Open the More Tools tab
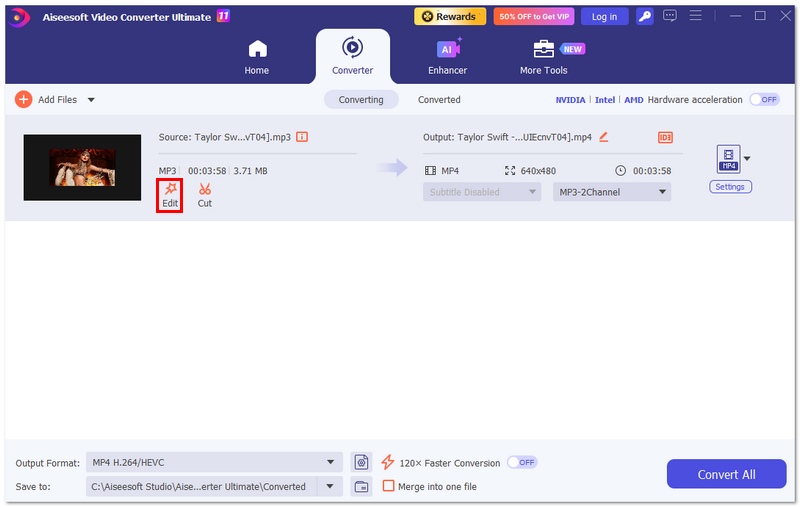This screenshot has height=507, width=800. tap(544, 58)
